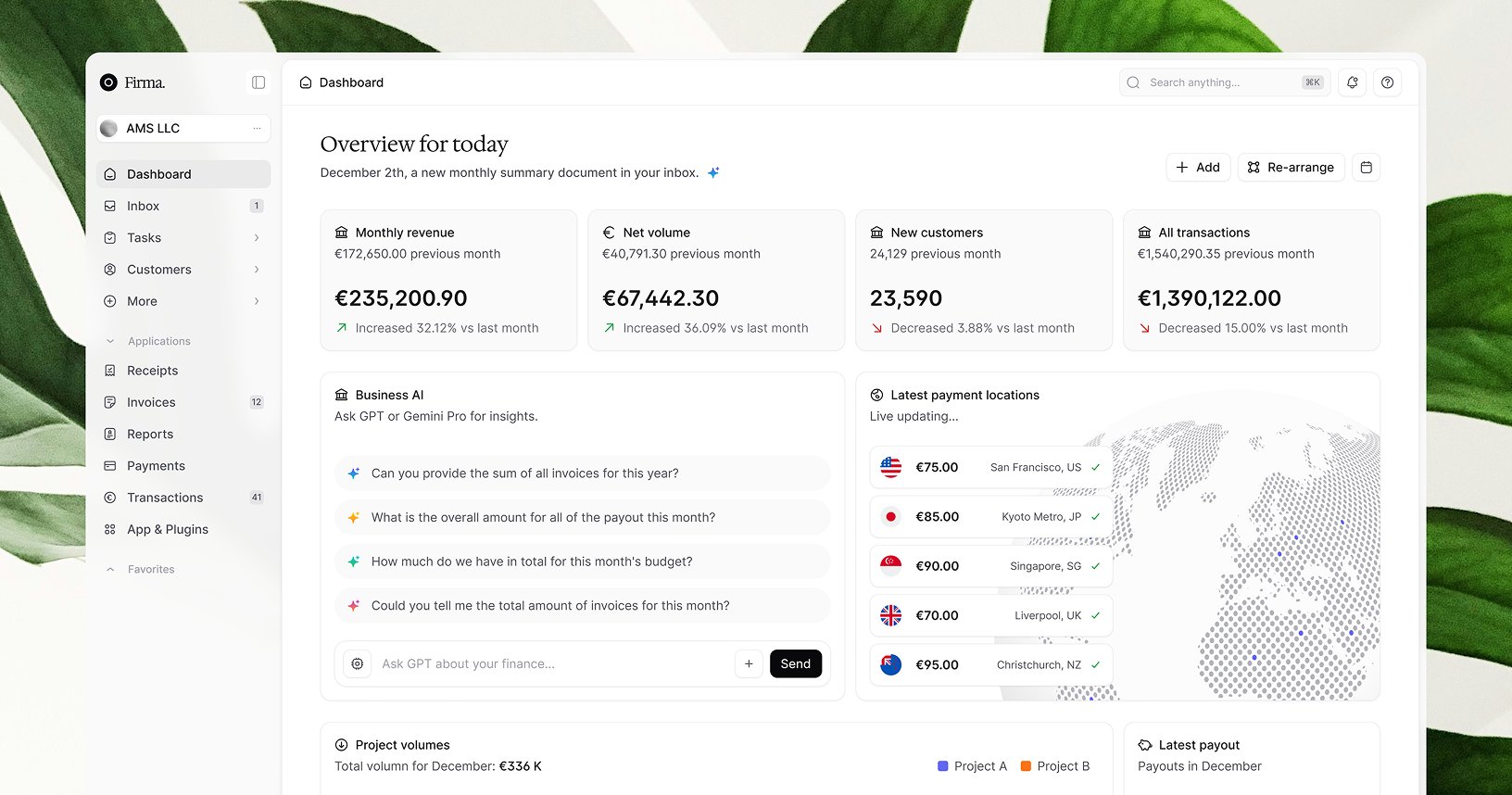This screenshot has width=1512, height=795.
Task: Expand the Tasks submenu chevron
Action: [257, 238]
